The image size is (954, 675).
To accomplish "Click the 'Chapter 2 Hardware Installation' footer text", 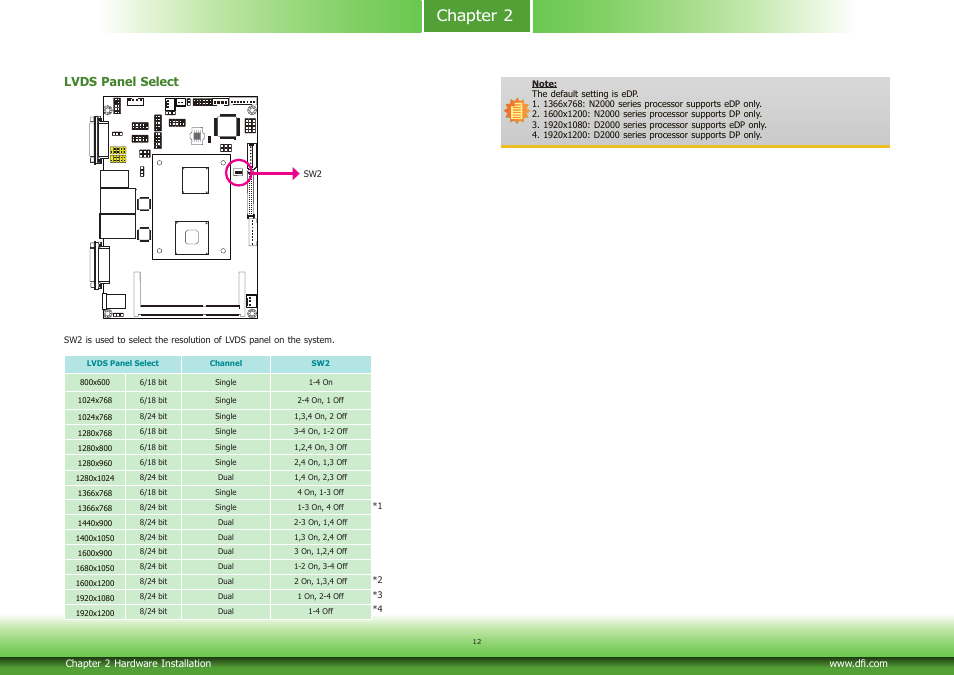I will coord(138,663).
